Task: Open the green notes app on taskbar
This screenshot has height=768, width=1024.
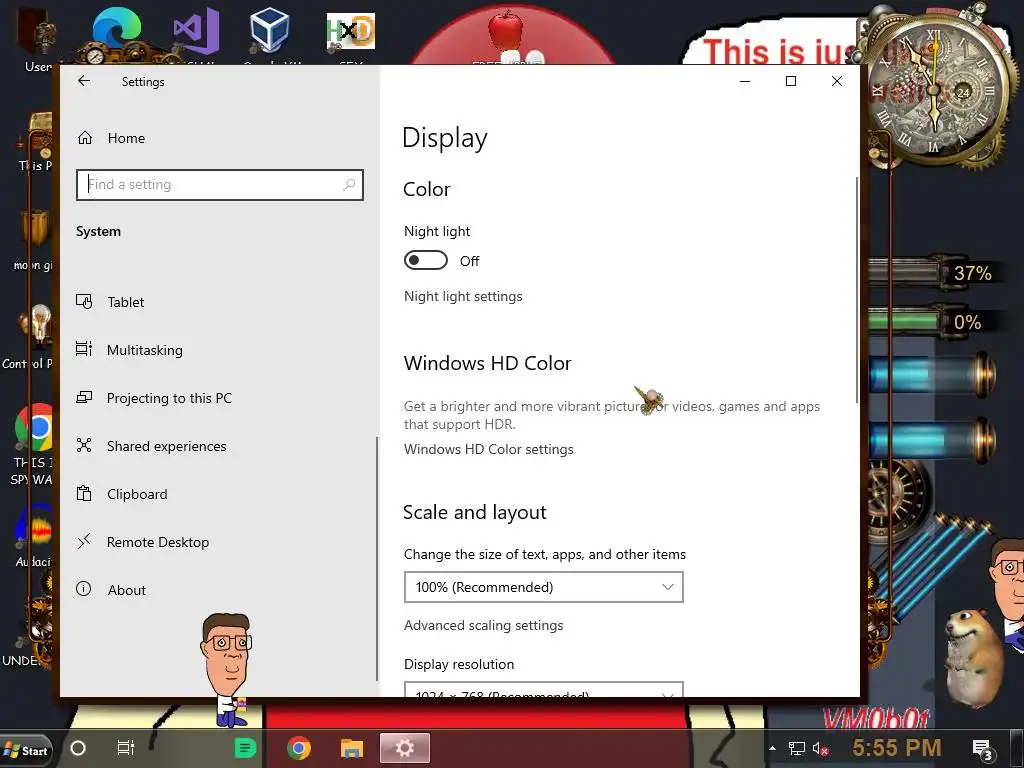Action: [246, 748]
